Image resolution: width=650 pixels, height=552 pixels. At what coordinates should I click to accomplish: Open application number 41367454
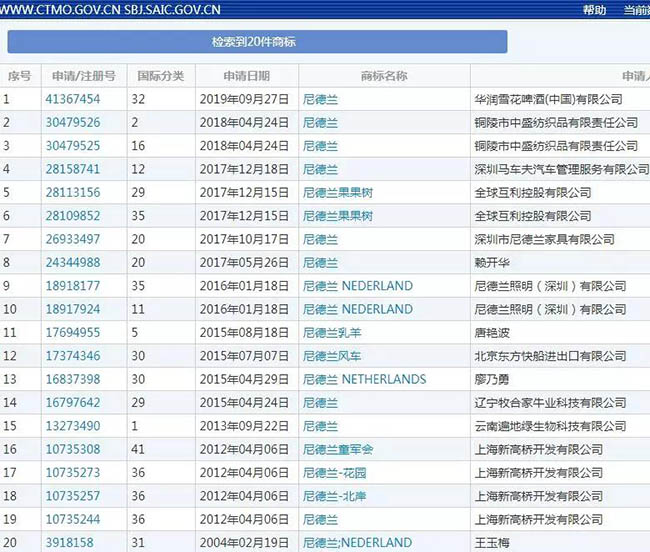[x=73, y=99]
